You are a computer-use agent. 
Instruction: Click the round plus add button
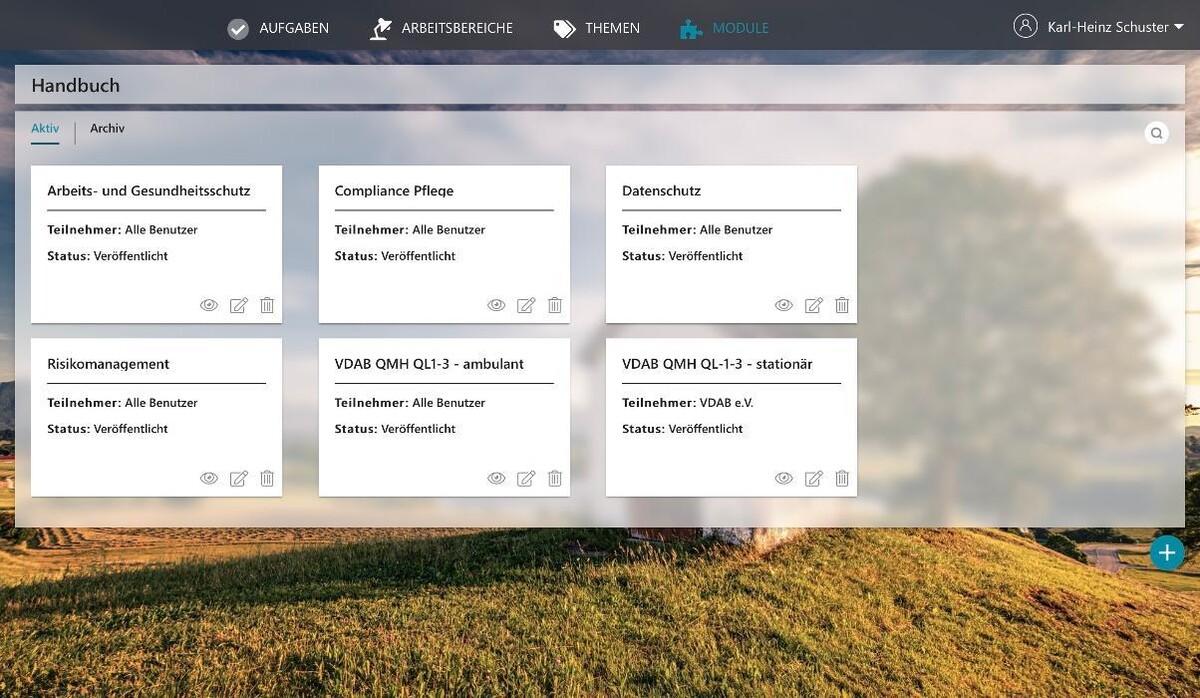[x=1166, y=553]
